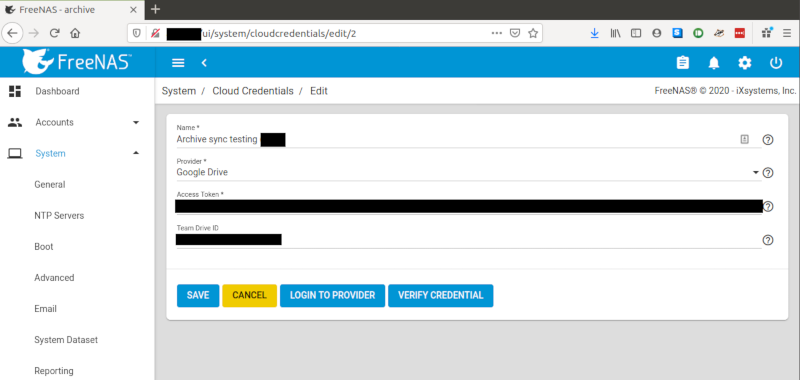Click LOGIN TO PROVIDER button
Screen dimensions: 800x380
coord(332,295)
